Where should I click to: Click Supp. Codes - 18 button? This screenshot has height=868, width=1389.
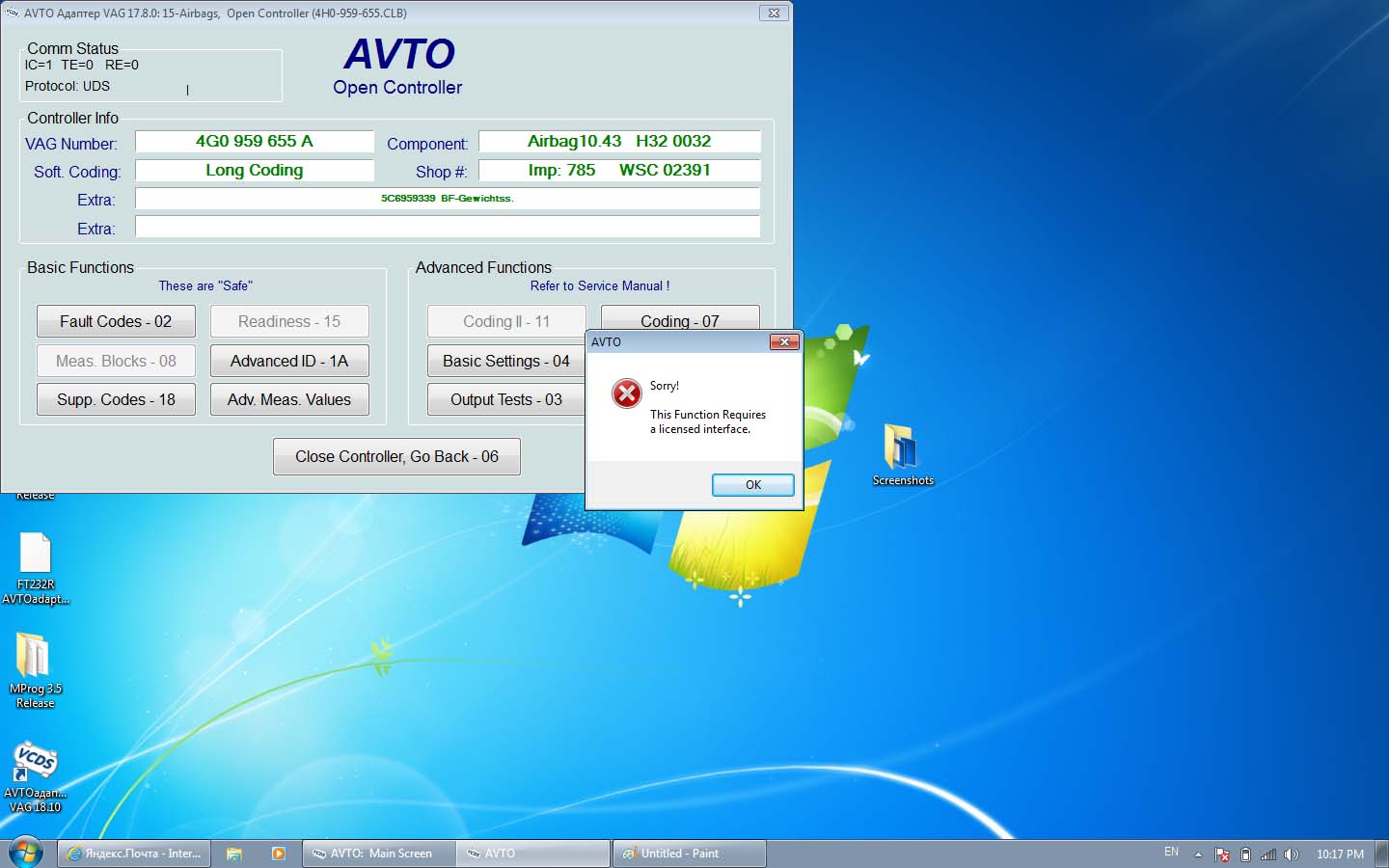116,399
